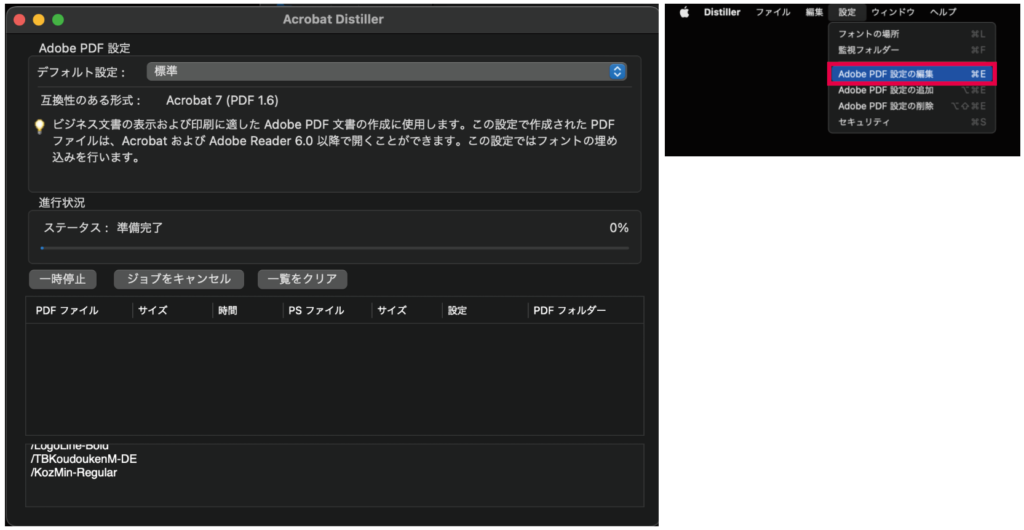
Task: Click the PDF フォルダー column header
Action: 569,310
